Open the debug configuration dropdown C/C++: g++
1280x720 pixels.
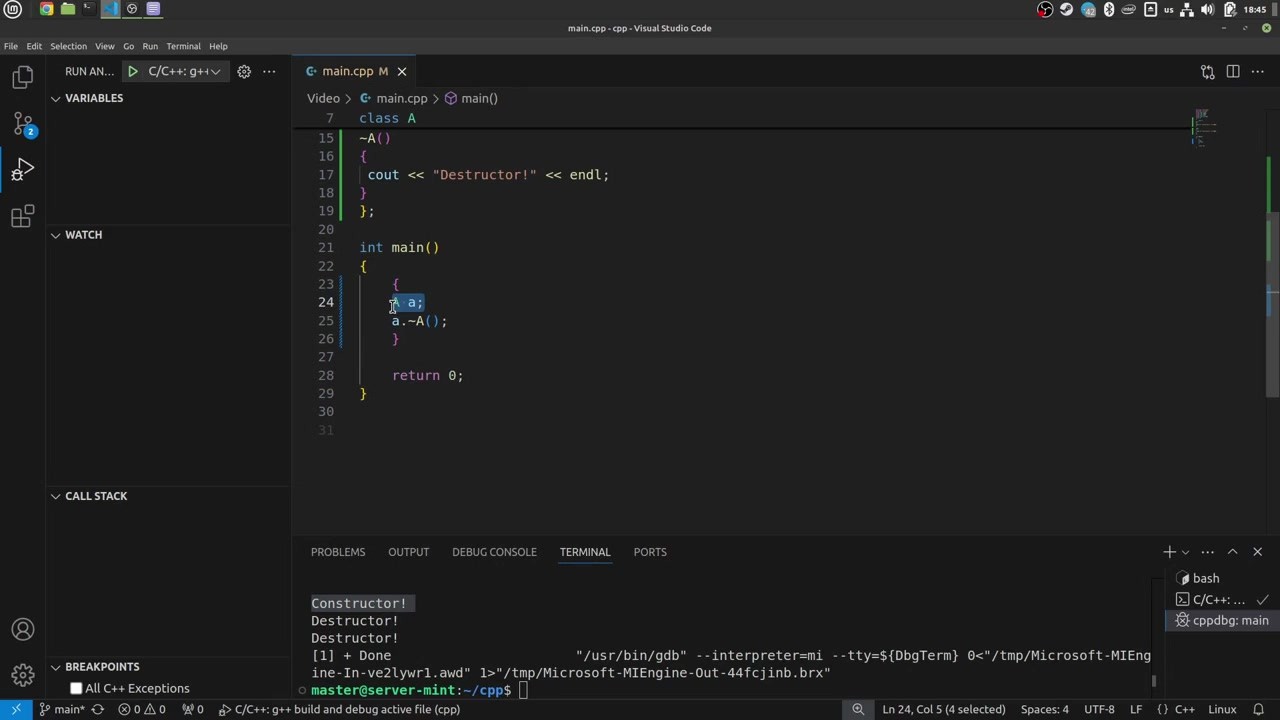click(184, 71)
